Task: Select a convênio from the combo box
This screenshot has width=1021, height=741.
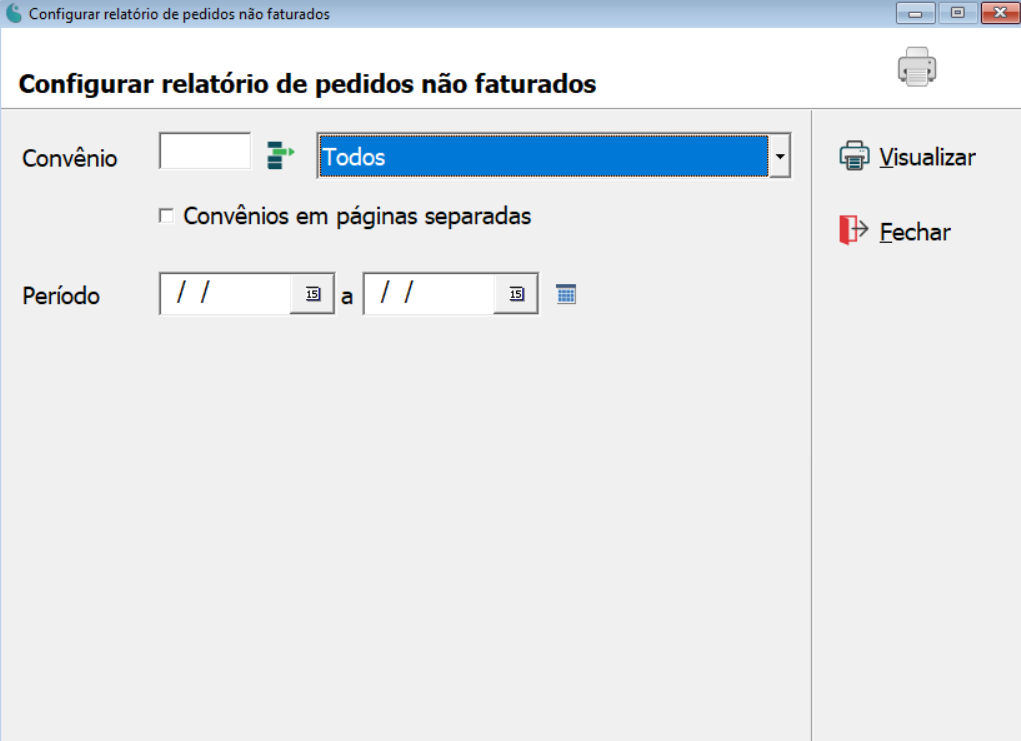Action: pos(550,156)
